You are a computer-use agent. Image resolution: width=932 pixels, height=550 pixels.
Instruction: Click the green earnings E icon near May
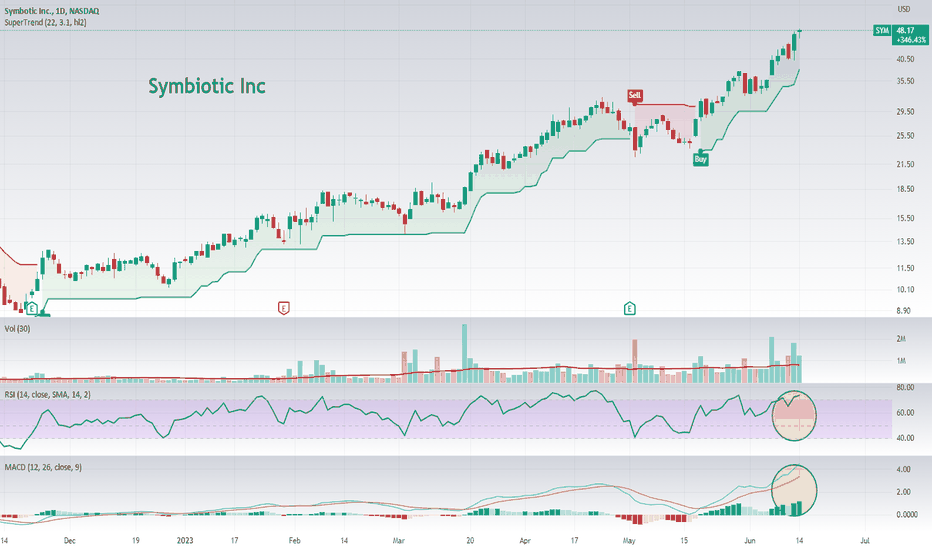tap(629, 308)
